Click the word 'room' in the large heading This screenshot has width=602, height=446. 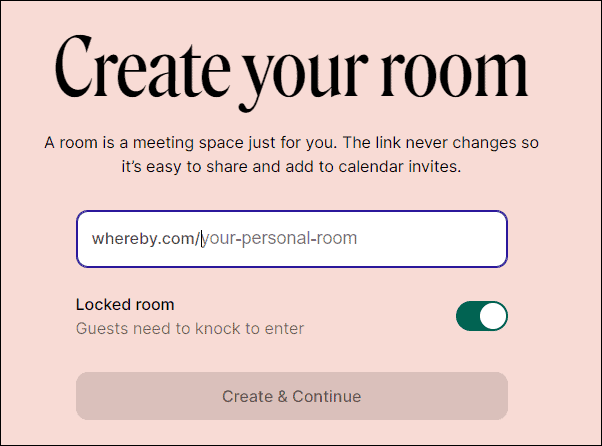tap(455, 75)
